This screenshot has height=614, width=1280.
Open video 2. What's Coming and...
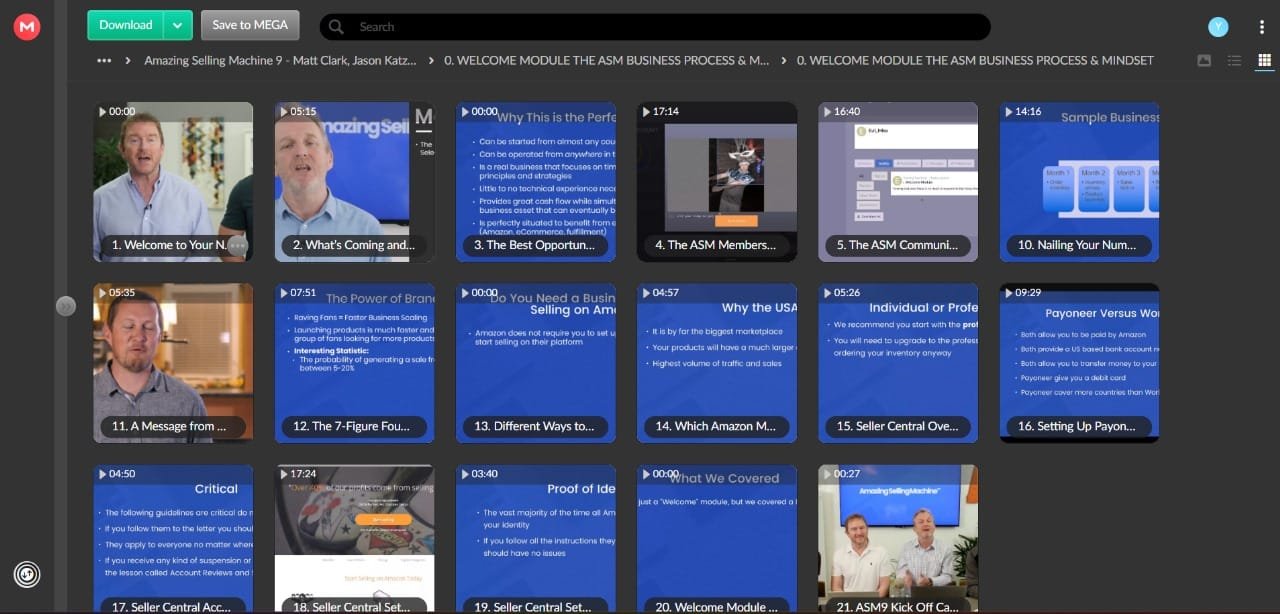pyautogui.click(x=355, y=182)
